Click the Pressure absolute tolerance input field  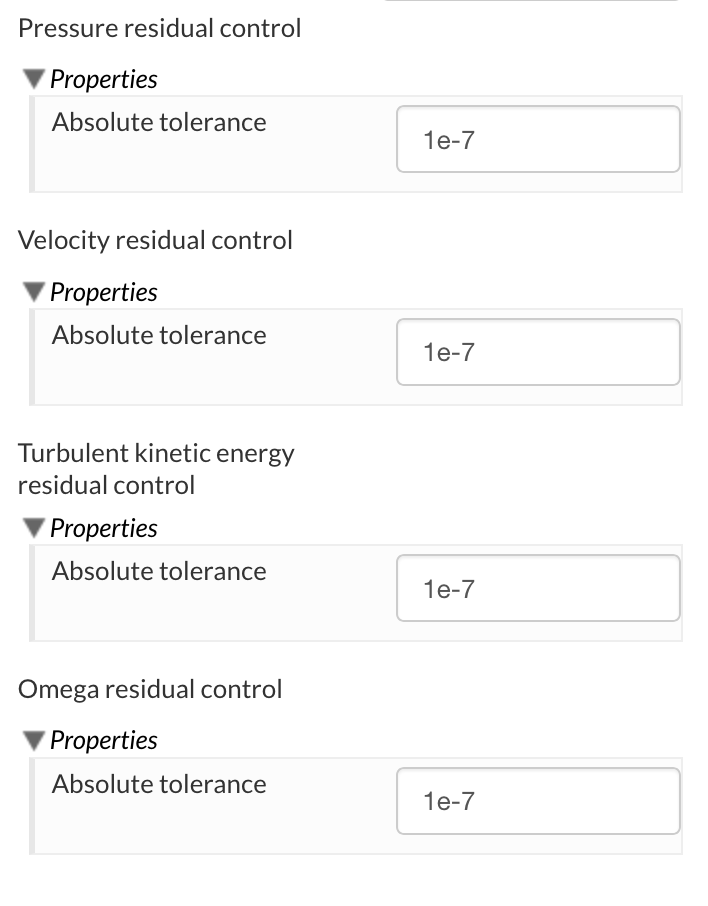click(x=538, y=140)
